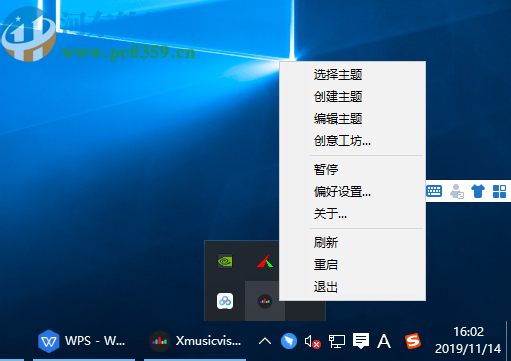
Task: Click the blue bird tray icon
Action: 289,341
